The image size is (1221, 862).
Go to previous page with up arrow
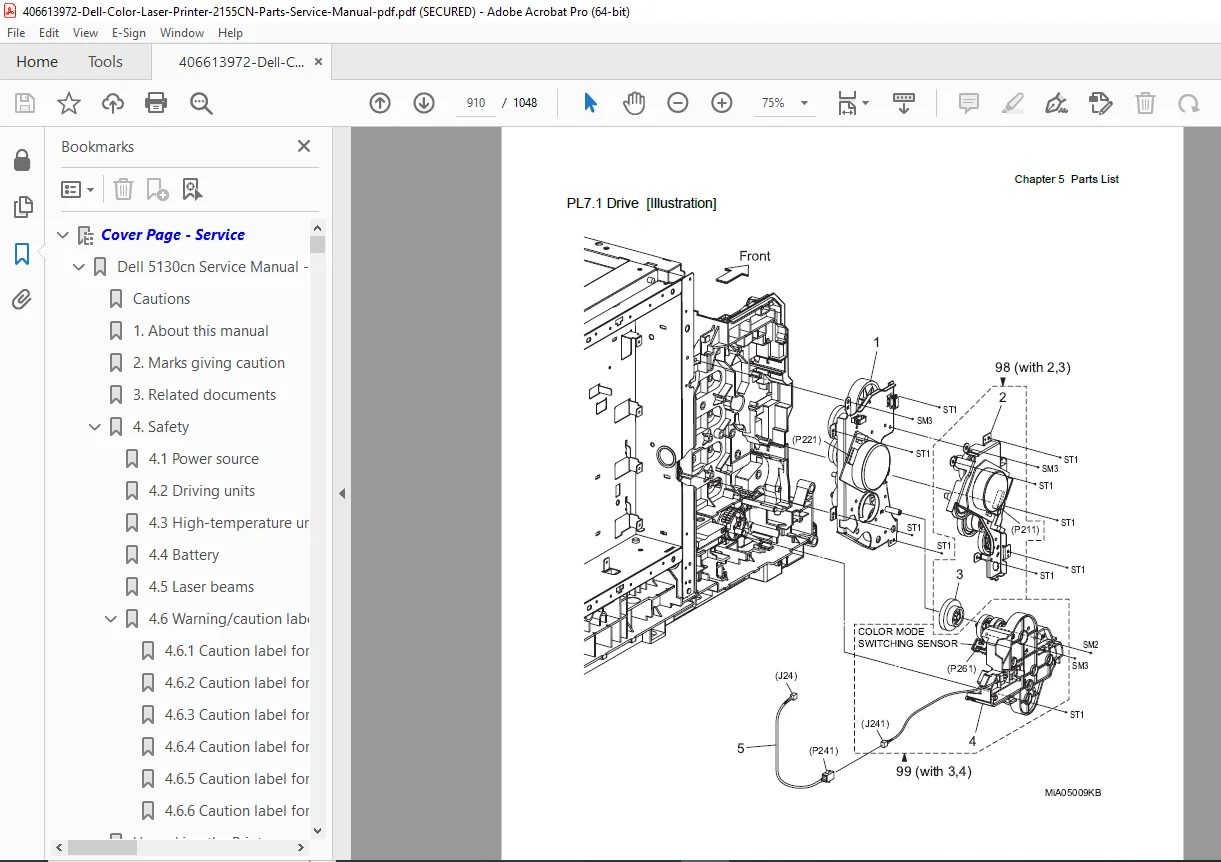click(x=380, y=103)
